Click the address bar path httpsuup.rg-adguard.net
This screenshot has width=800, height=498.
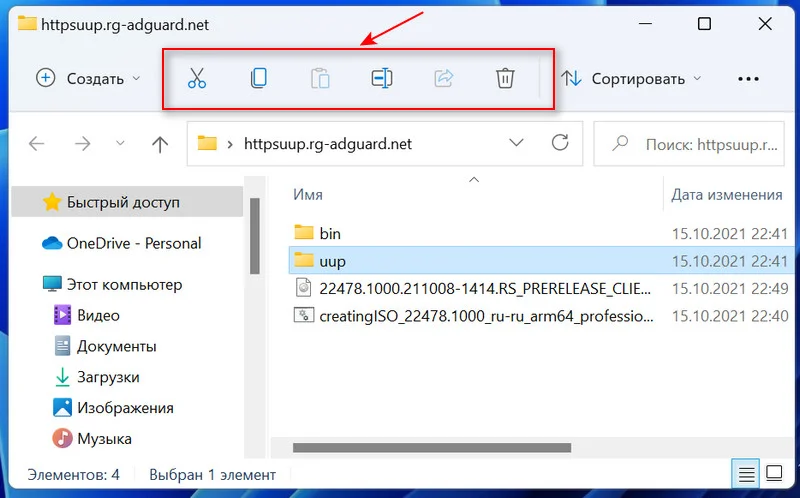pyautogui.click(x=328, y=144)
